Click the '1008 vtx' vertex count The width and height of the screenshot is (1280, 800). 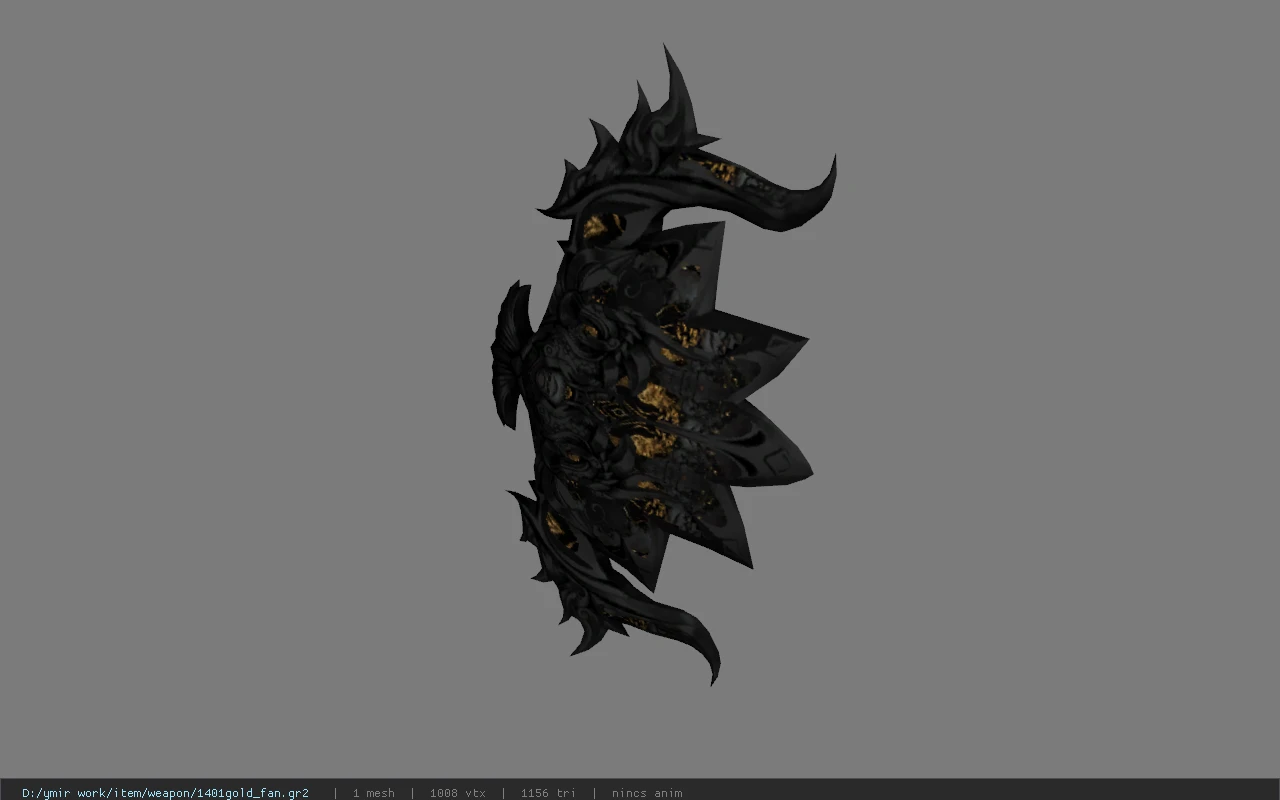457,793
